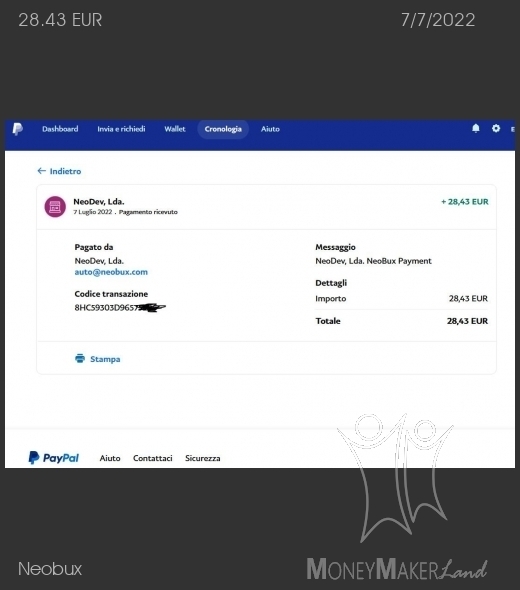Click the 'Importo' label
The height and width of the screenshot is (590, 520).
(x=331, y=298)
